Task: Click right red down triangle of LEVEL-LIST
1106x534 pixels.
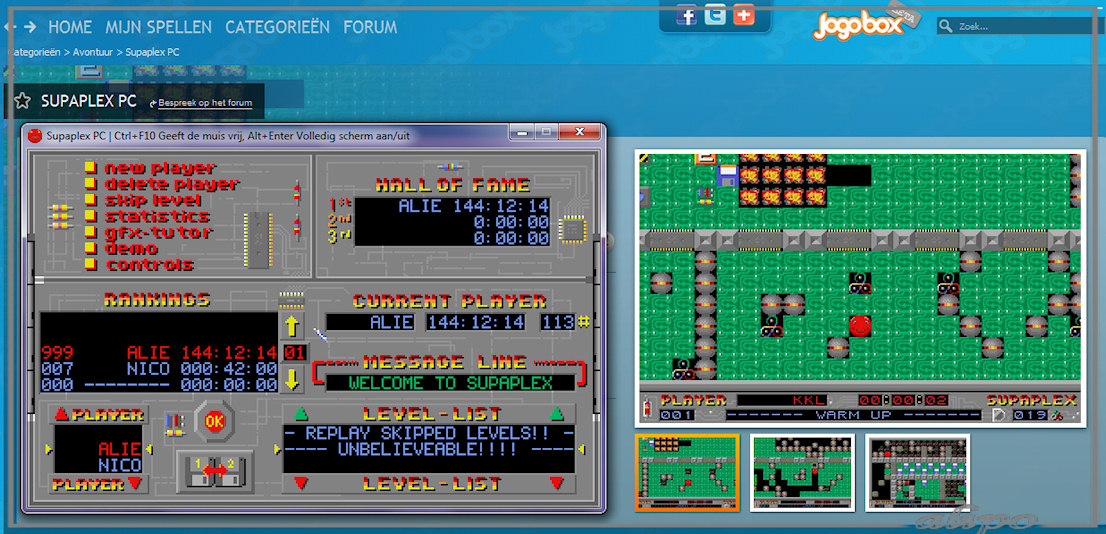Action: coord(557,483)
